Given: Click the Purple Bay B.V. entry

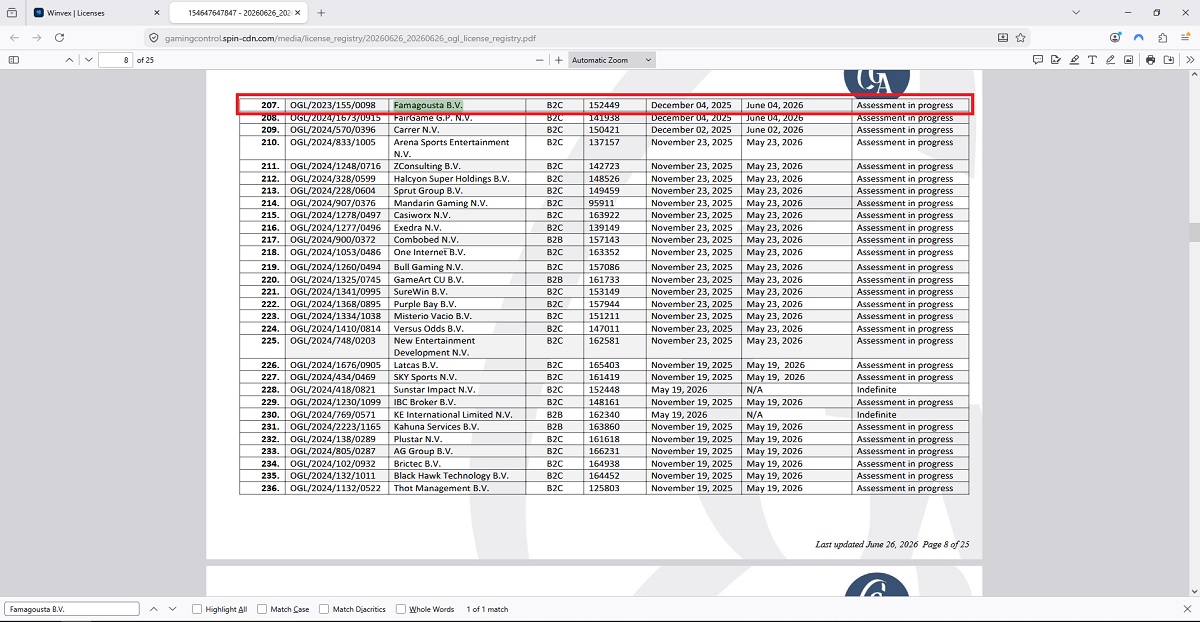Looking at the screenshot, I should (425, 304).
